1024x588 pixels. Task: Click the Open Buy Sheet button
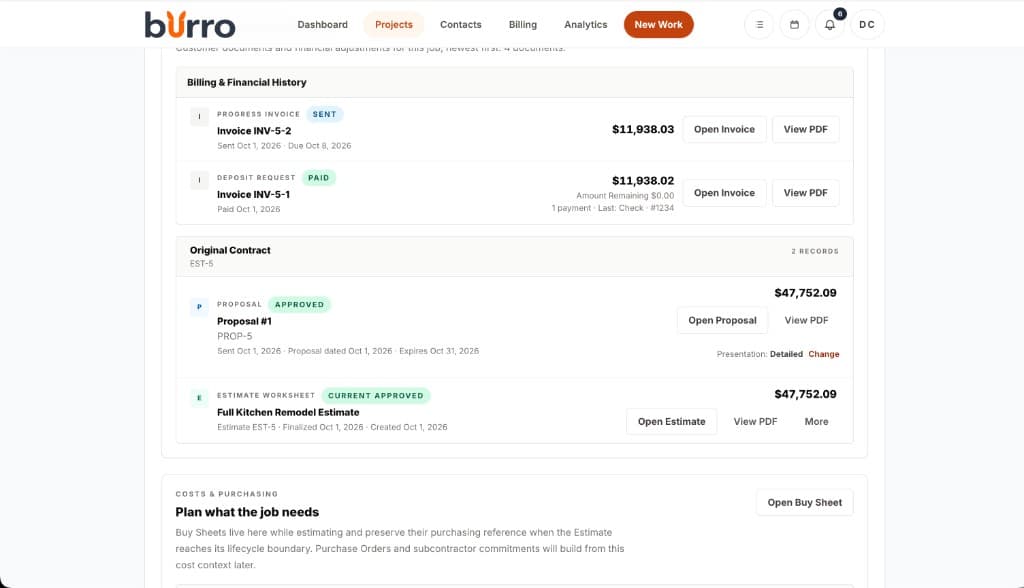(805, 502)
